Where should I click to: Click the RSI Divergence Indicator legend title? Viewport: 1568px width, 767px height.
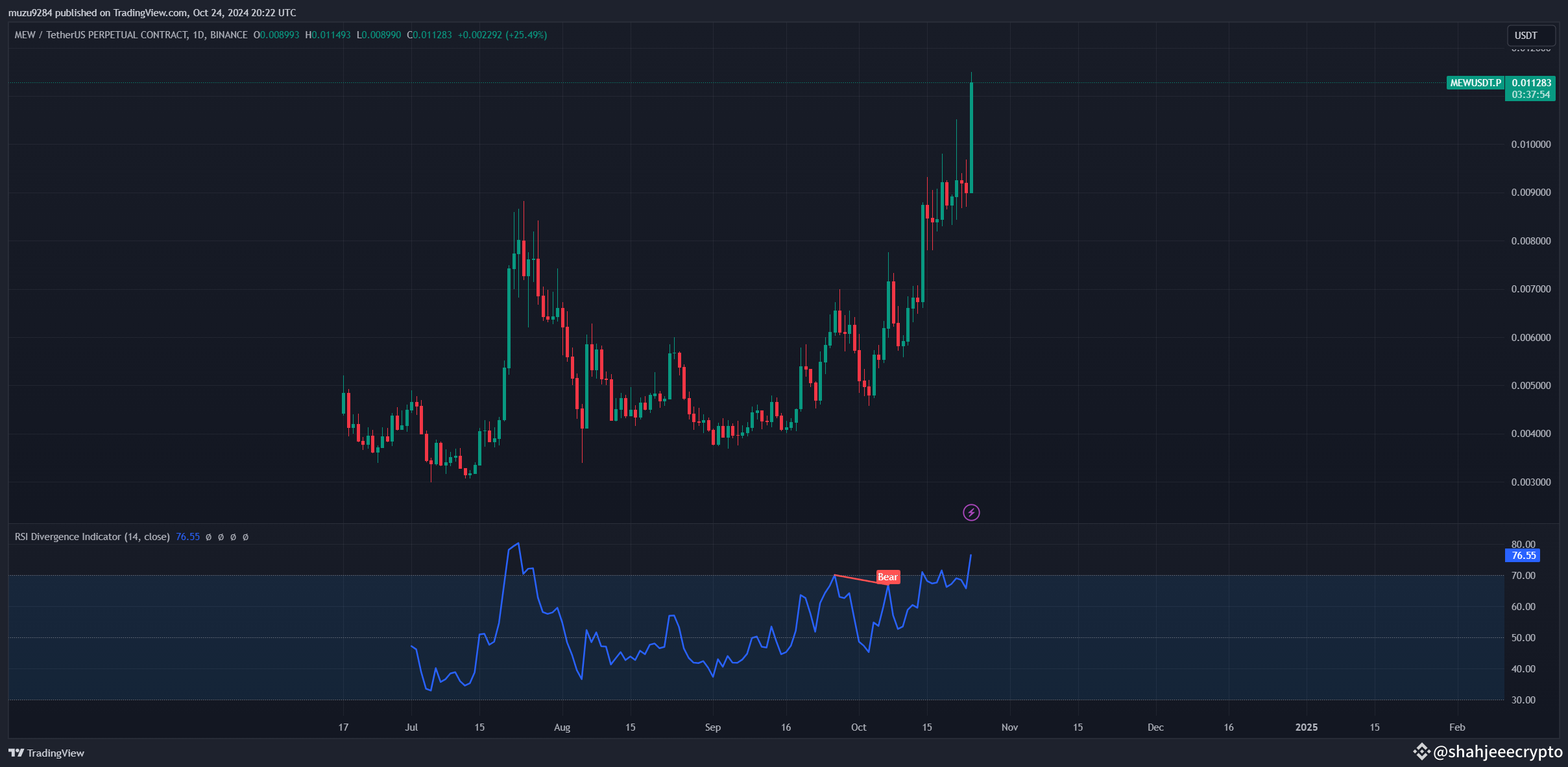click(x=92, y=537)
